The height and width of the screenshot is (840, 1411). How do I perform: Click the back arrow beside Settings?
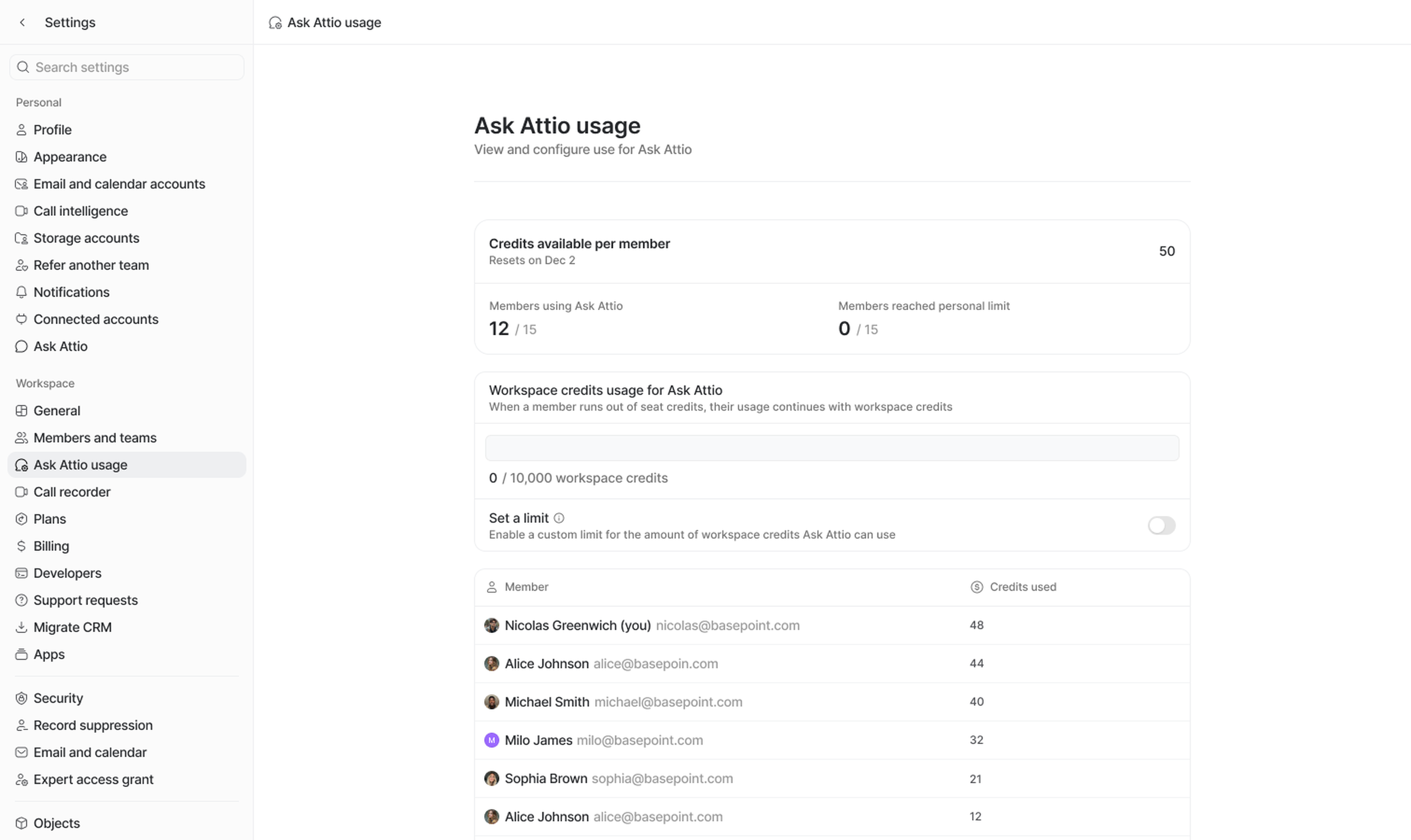tap(22, 23)
